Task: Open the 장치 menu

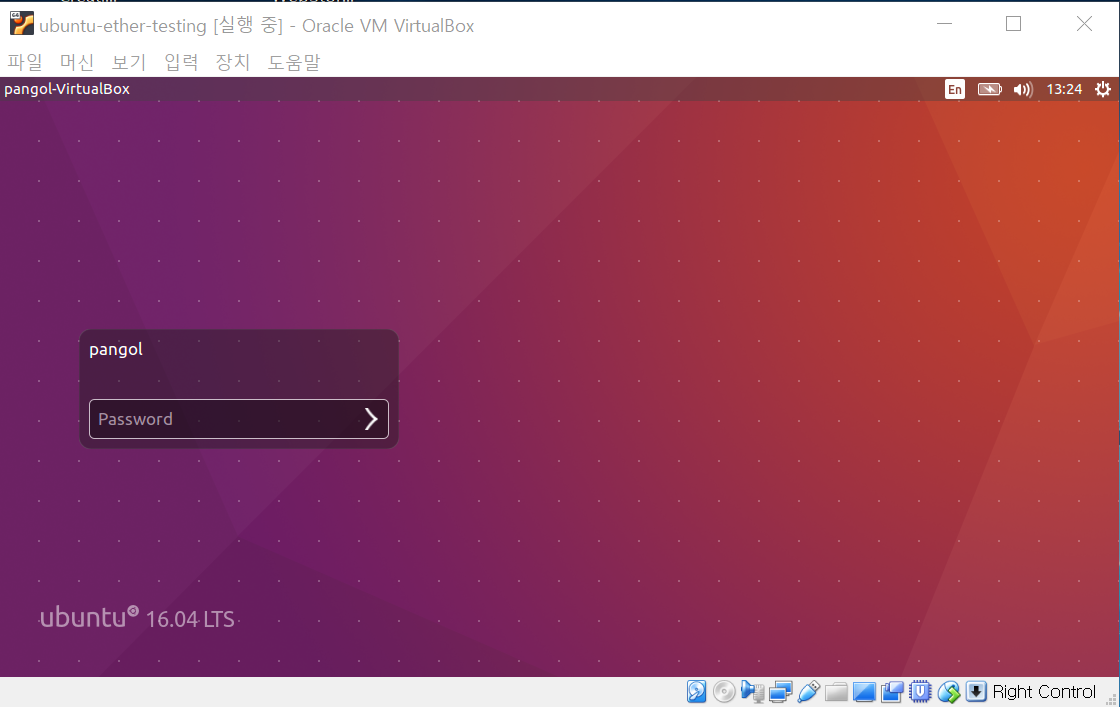Action: click(233, 62)
